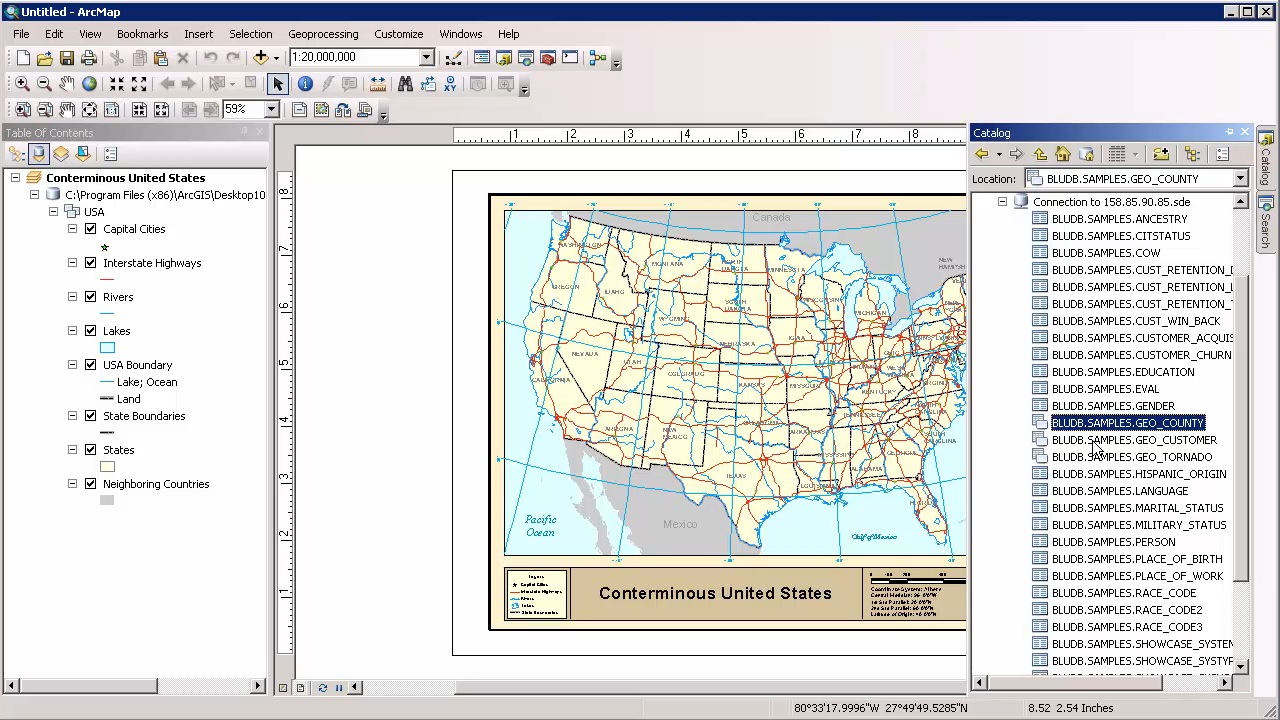
Task: Save the map with the floppy icon
Action: click(x=67, y=58)
